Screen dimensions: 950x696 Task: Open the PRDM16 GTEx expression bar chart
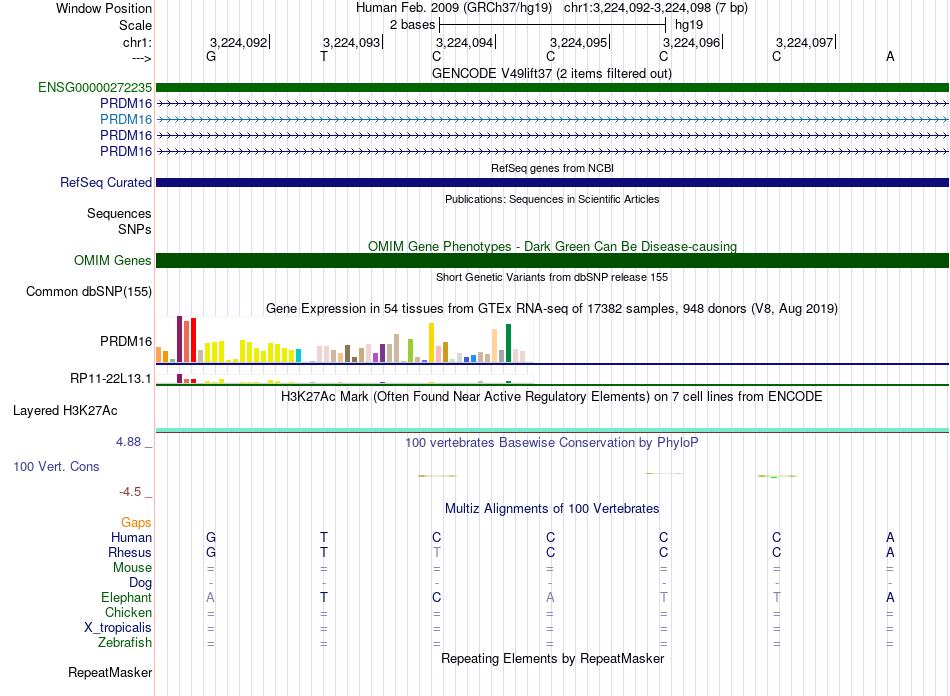tap(345, 340)
